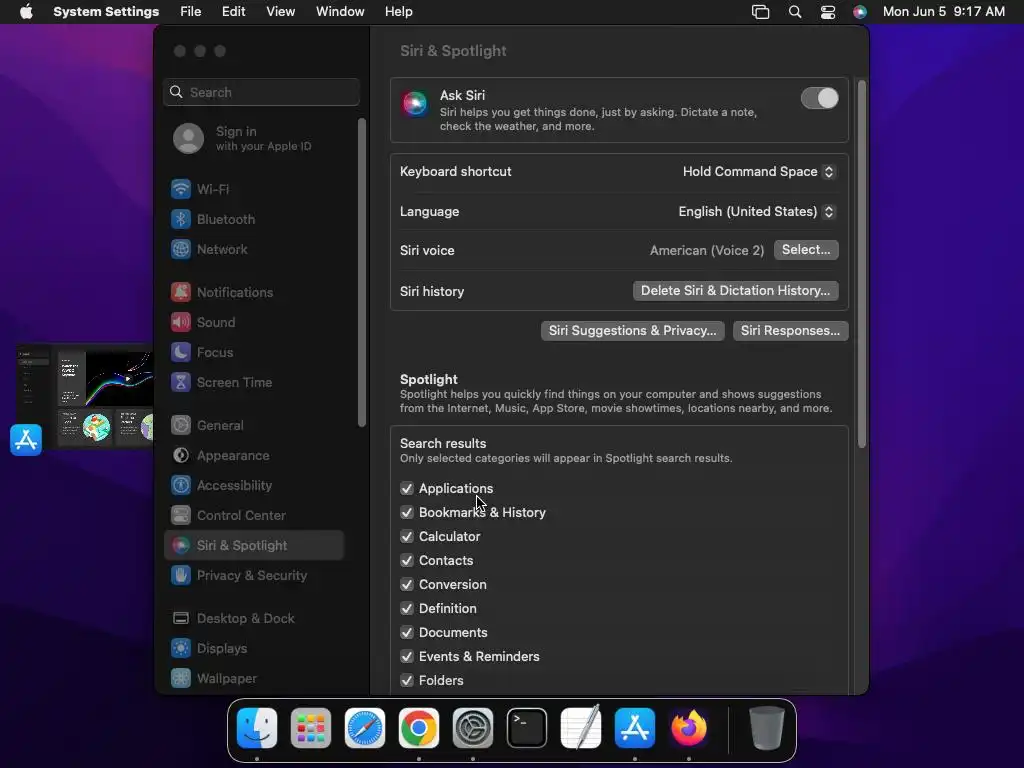The image size is (1024, 768).
Task: Open Siri Suggestions & Privacy
Action: (632, 330)
